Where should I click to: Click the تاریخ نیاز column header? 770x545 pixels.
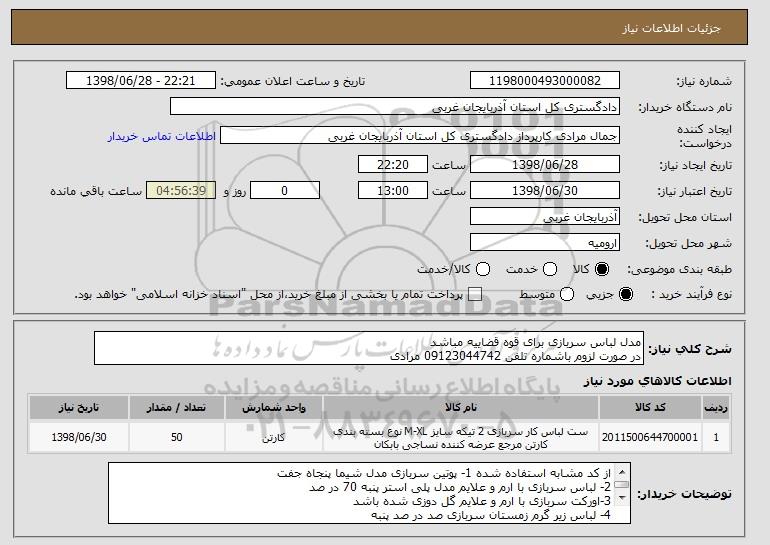(x=79, y=408)
